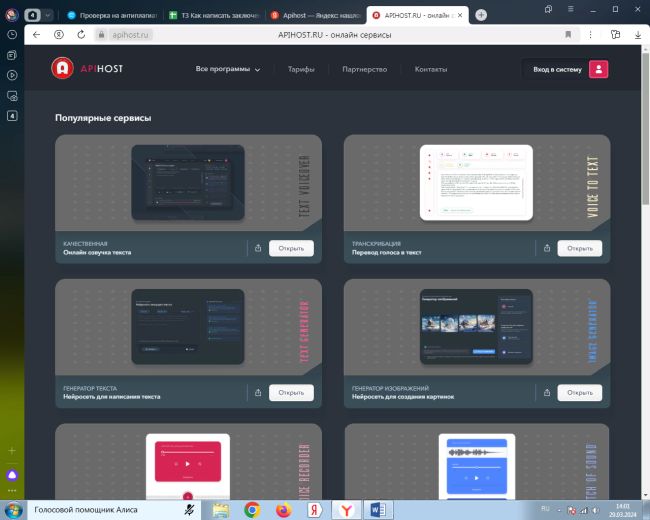This screenshot has width=650, height=520.
Task: Open the screenshot icon in sidebar
Action: click(12, 96)
